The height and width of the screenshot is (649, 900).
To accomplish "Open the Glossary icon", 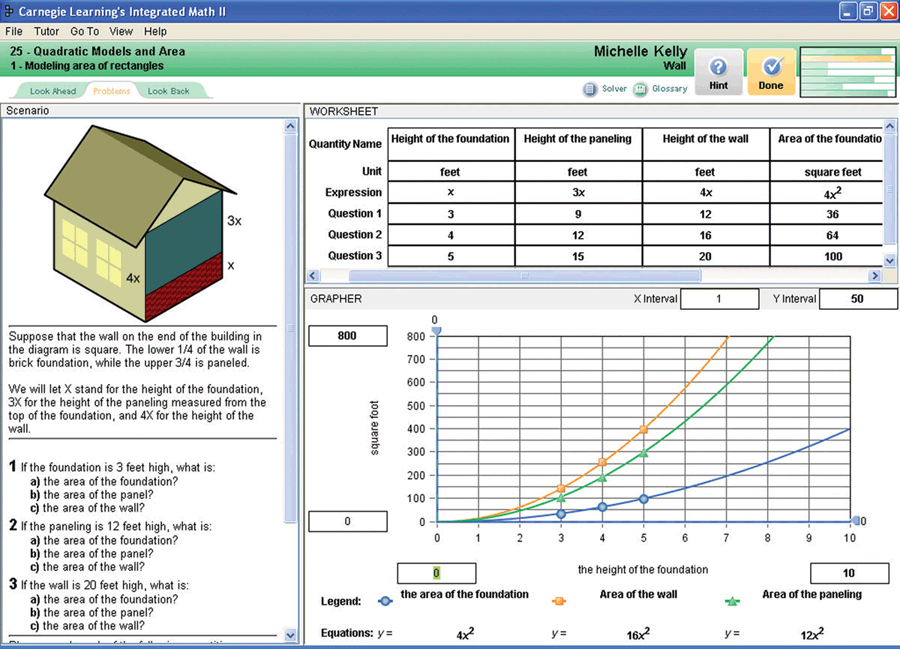I will click(640, 89).
